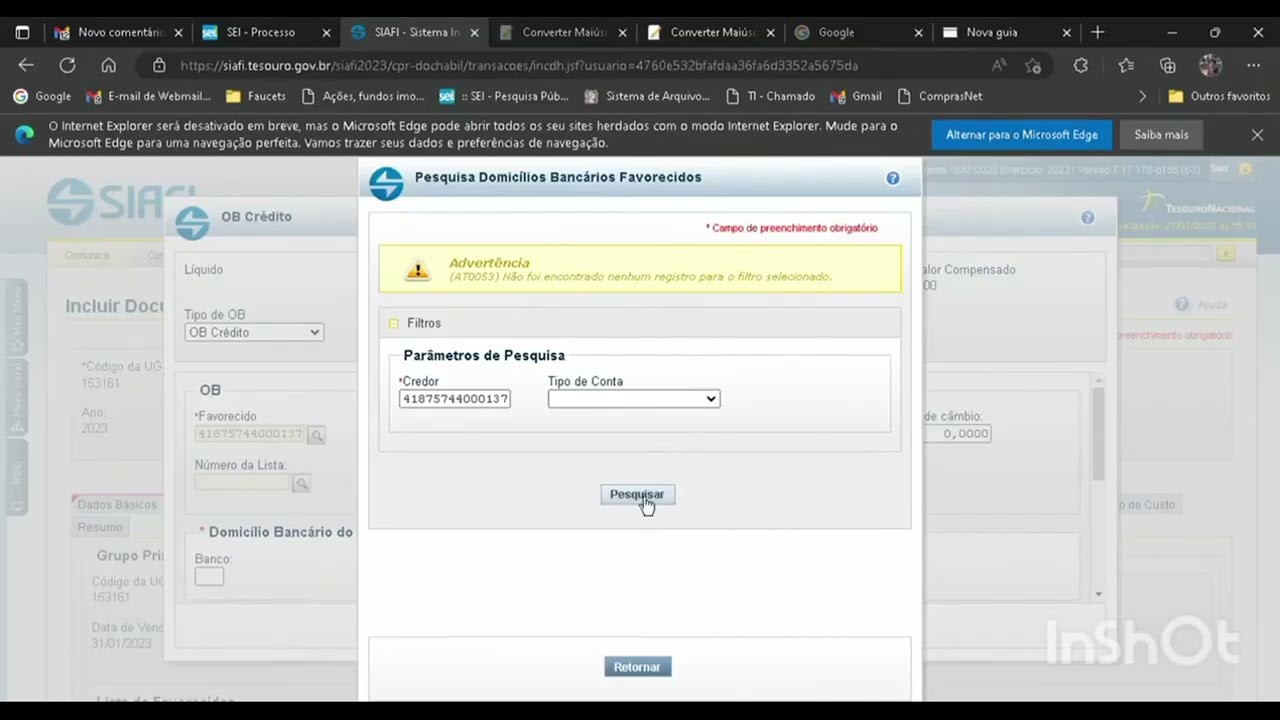This screenshot has height=720, width=1280.
Task: Switch to the Novo comentário browser tab
Action: coord(119,32)
